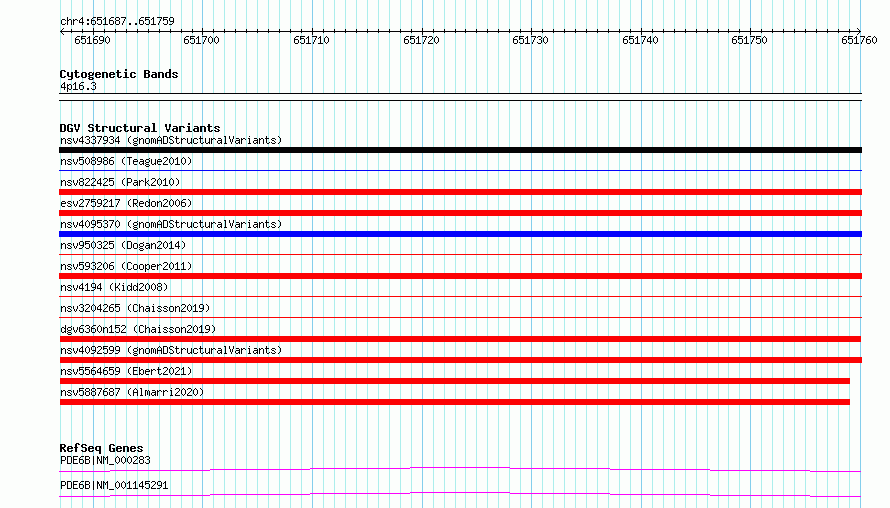This screenshot has width=890, height=508.
Task: Click the chr4:651687..651759 region label
Action: (117, 22)
